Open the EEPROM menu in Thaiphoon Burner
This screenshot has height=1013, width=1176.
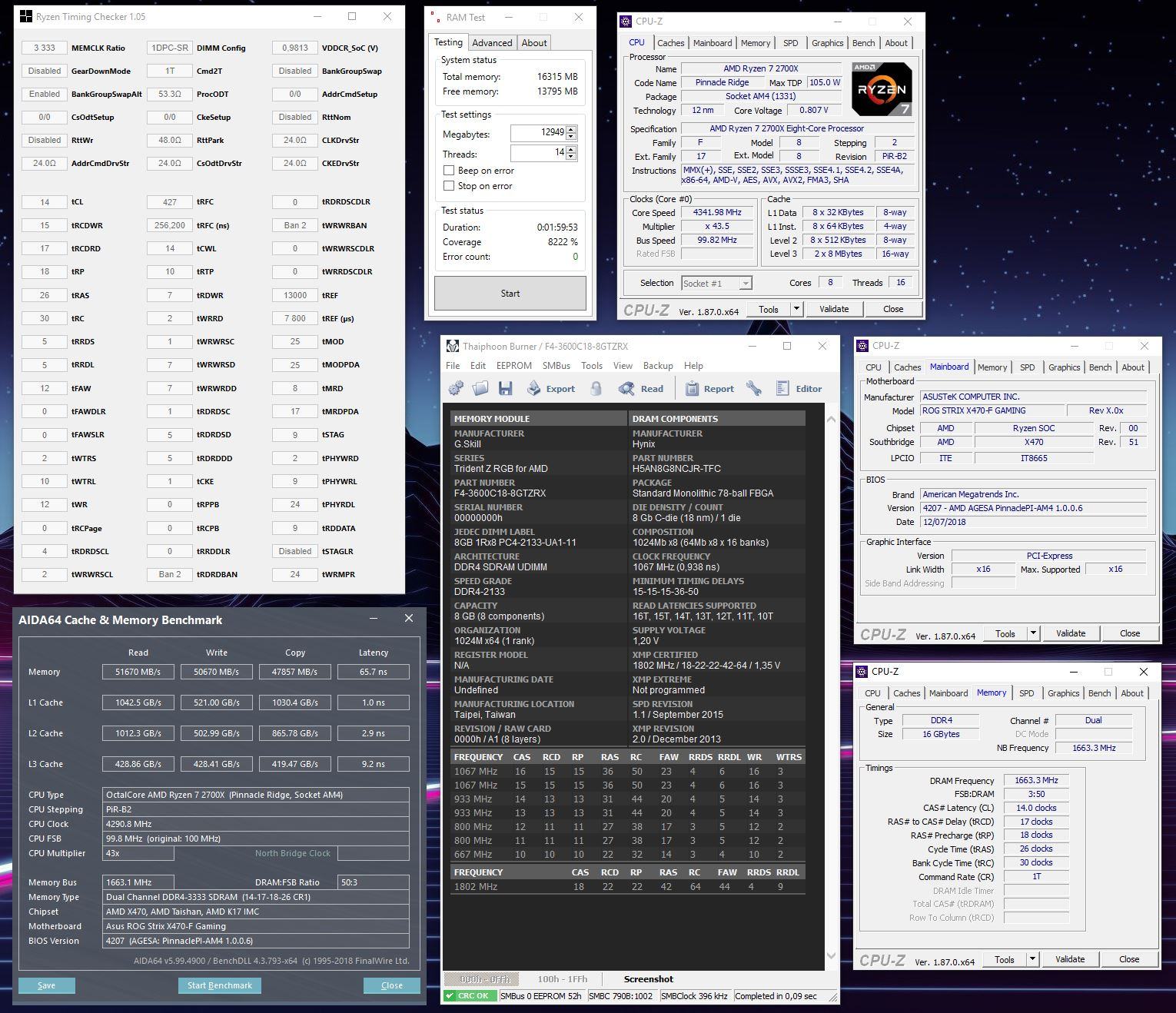point(514,366)
